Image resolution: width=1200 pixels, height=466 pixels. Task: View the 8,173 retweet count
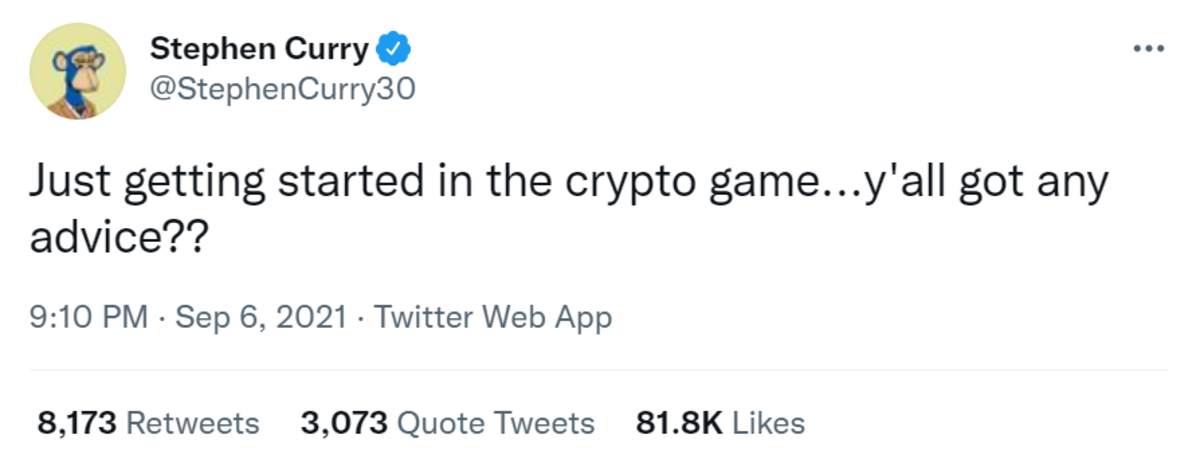click(78, 423)
